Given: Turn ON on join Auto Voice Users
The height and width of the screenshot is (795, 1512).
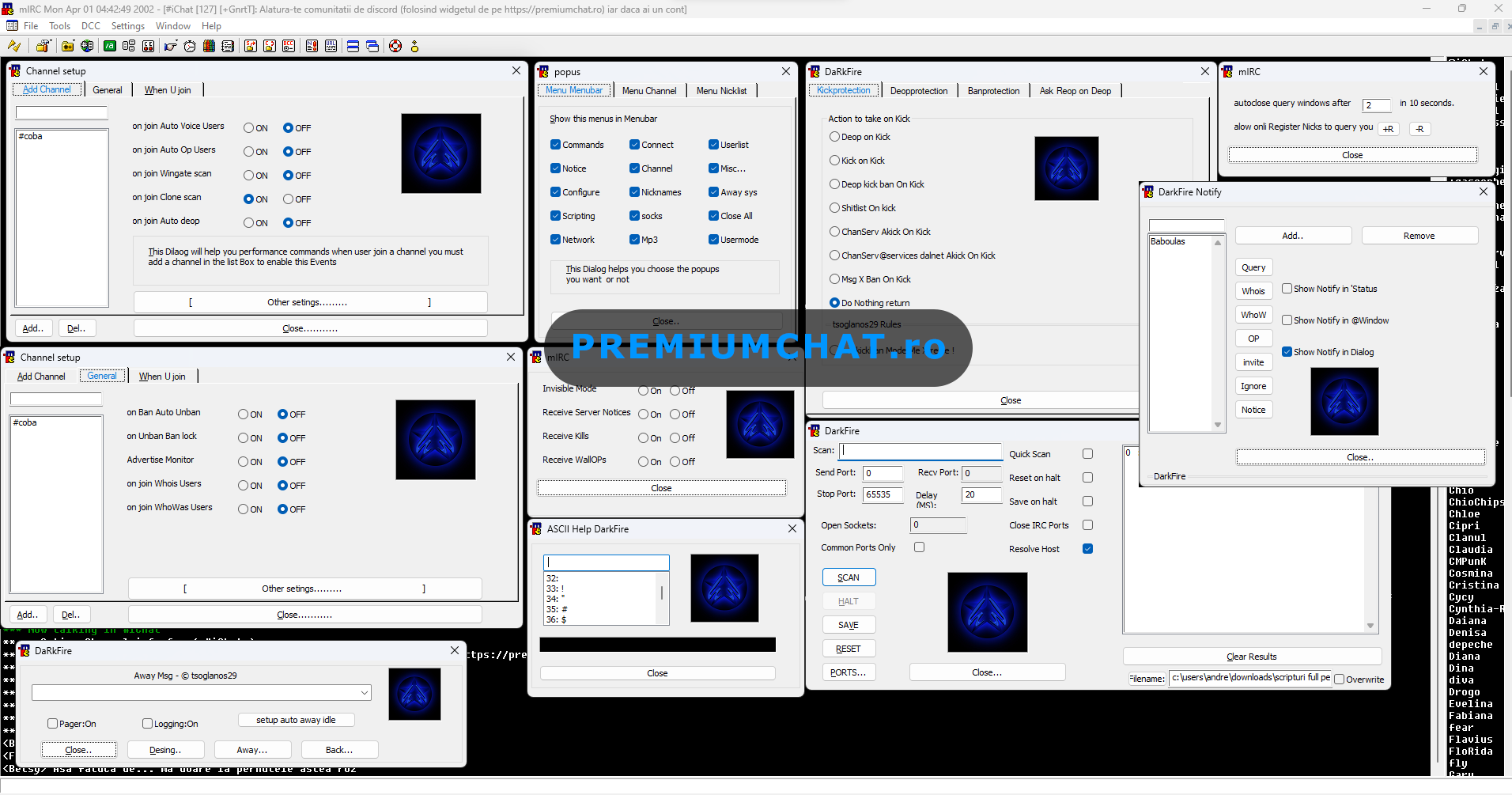Looking at the screenshot, I should pos(249,128).
